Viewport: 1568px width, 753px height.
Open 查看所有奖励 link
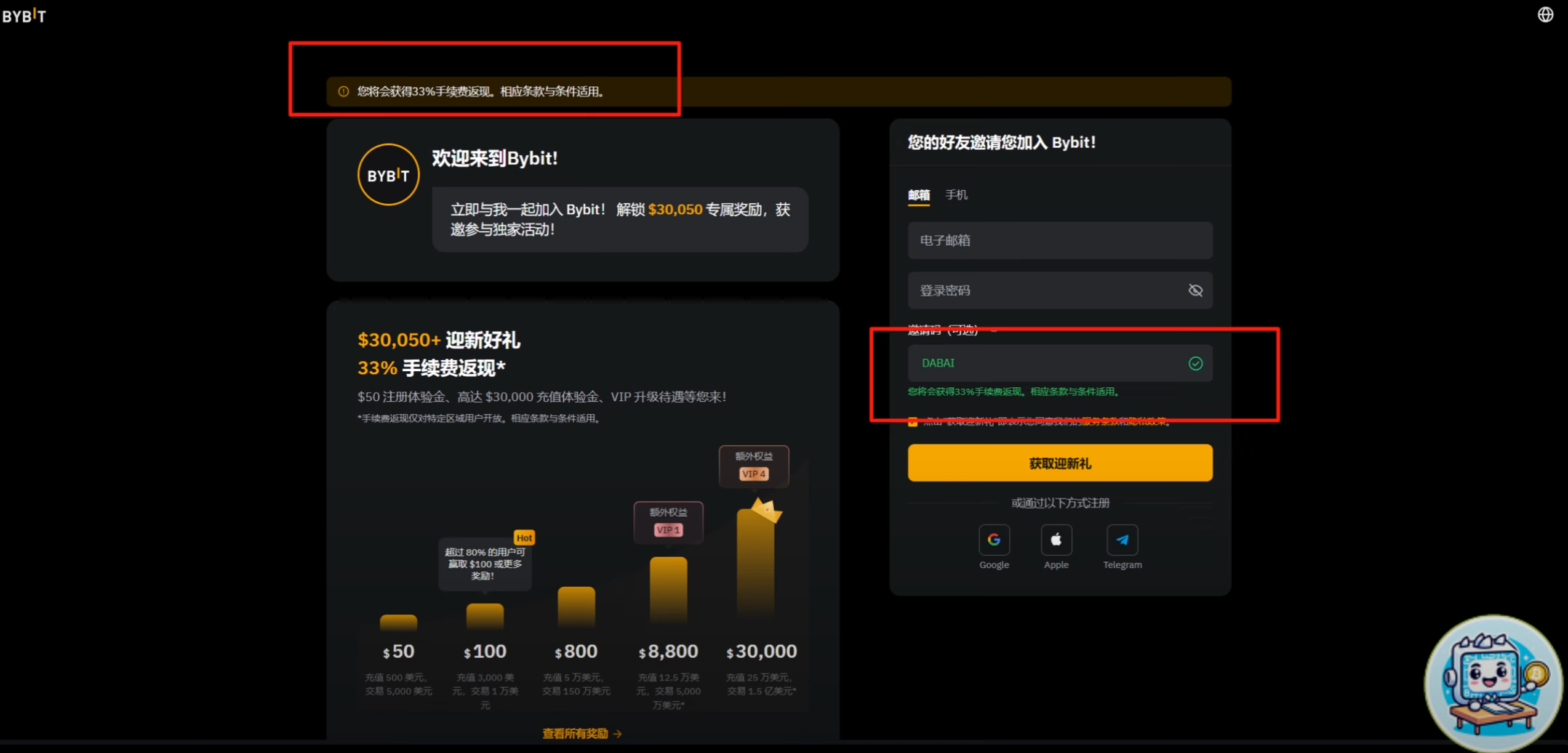[582, 733]
